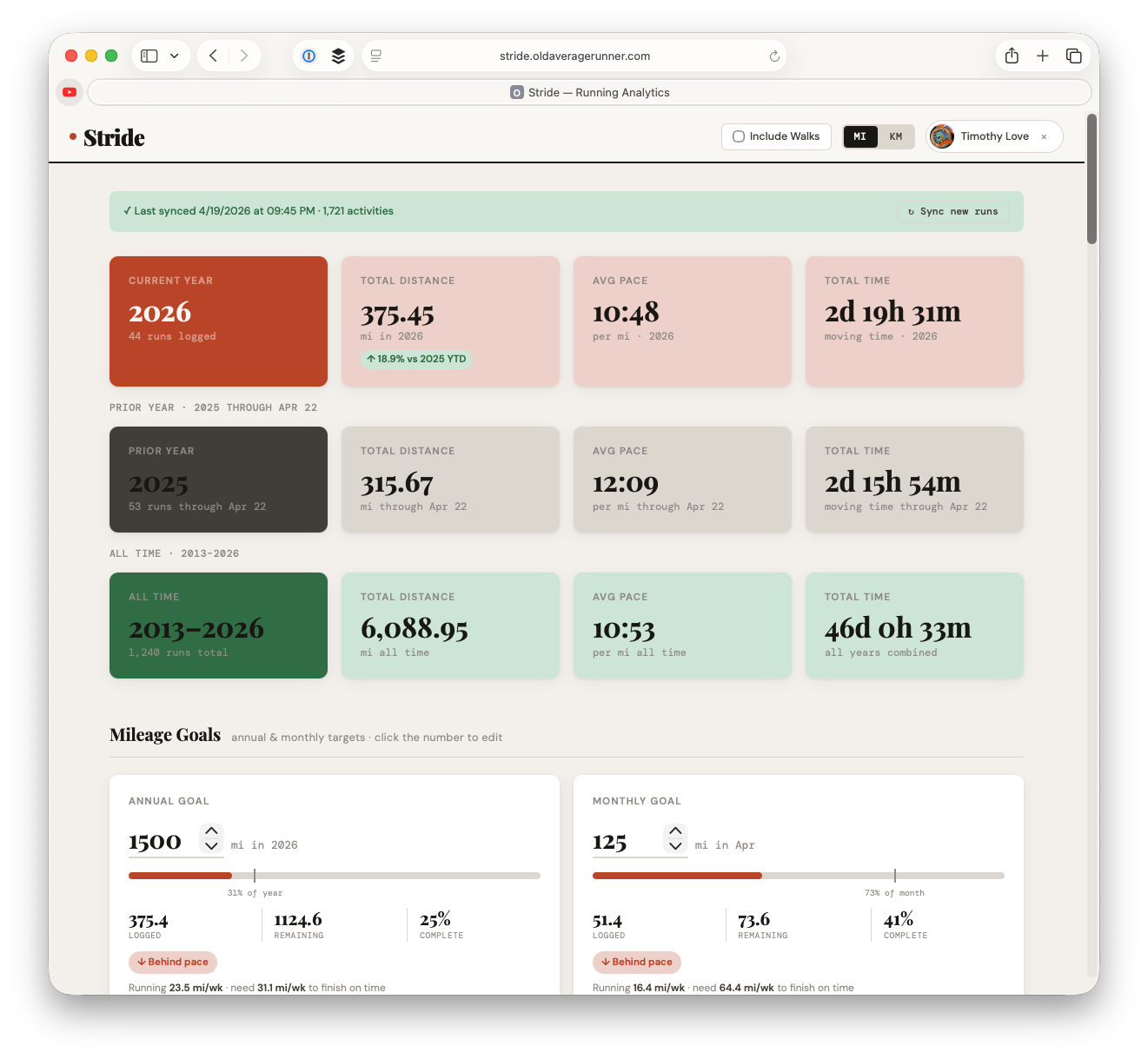Click the annual goal progress bar
The width and height of the screenshot is (1148, 1059).
(x=334, y=876)
